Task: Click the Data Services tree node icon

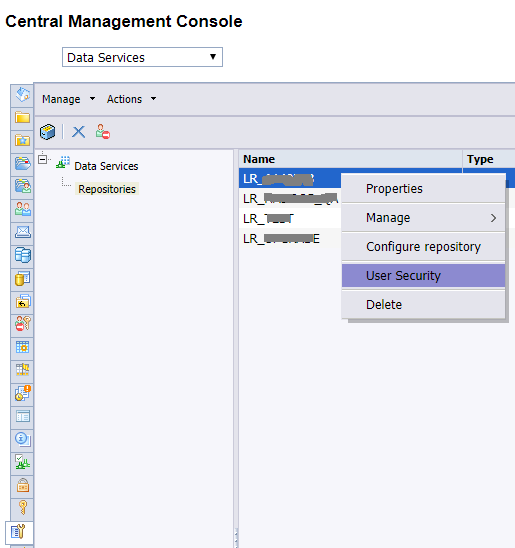Action: [x=63, y=163]
